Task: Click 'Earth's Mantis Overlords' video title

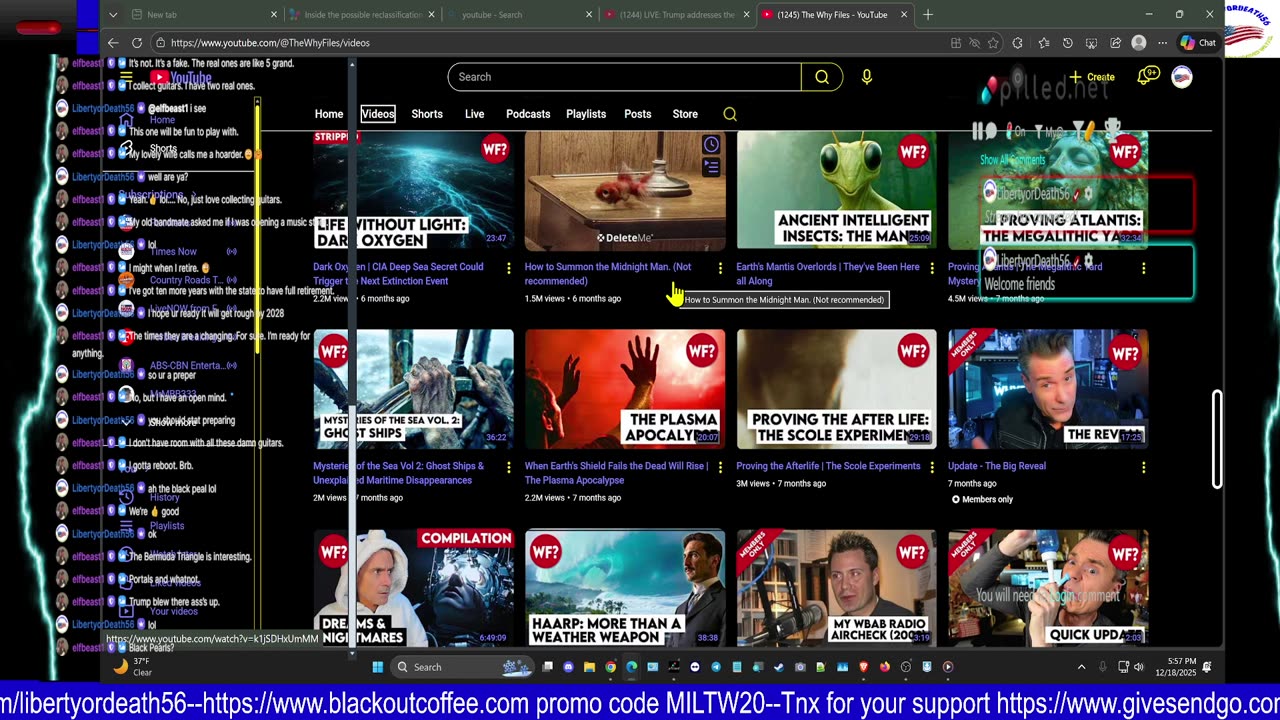Action: [x=828, y=274]
